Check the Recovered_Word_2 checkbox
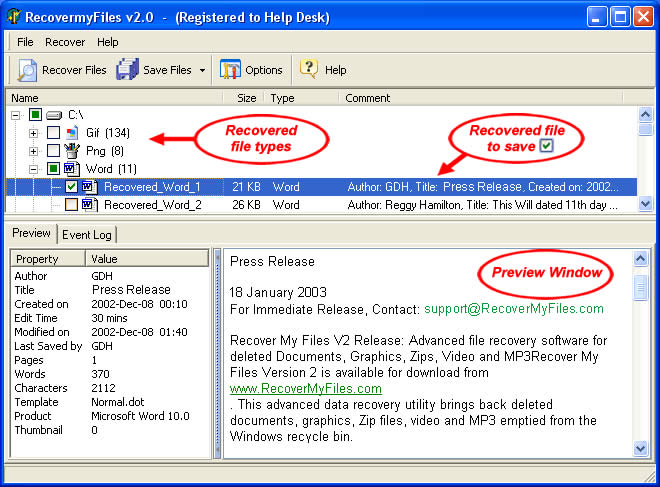 pyautogui.click(x=72, y=205)
